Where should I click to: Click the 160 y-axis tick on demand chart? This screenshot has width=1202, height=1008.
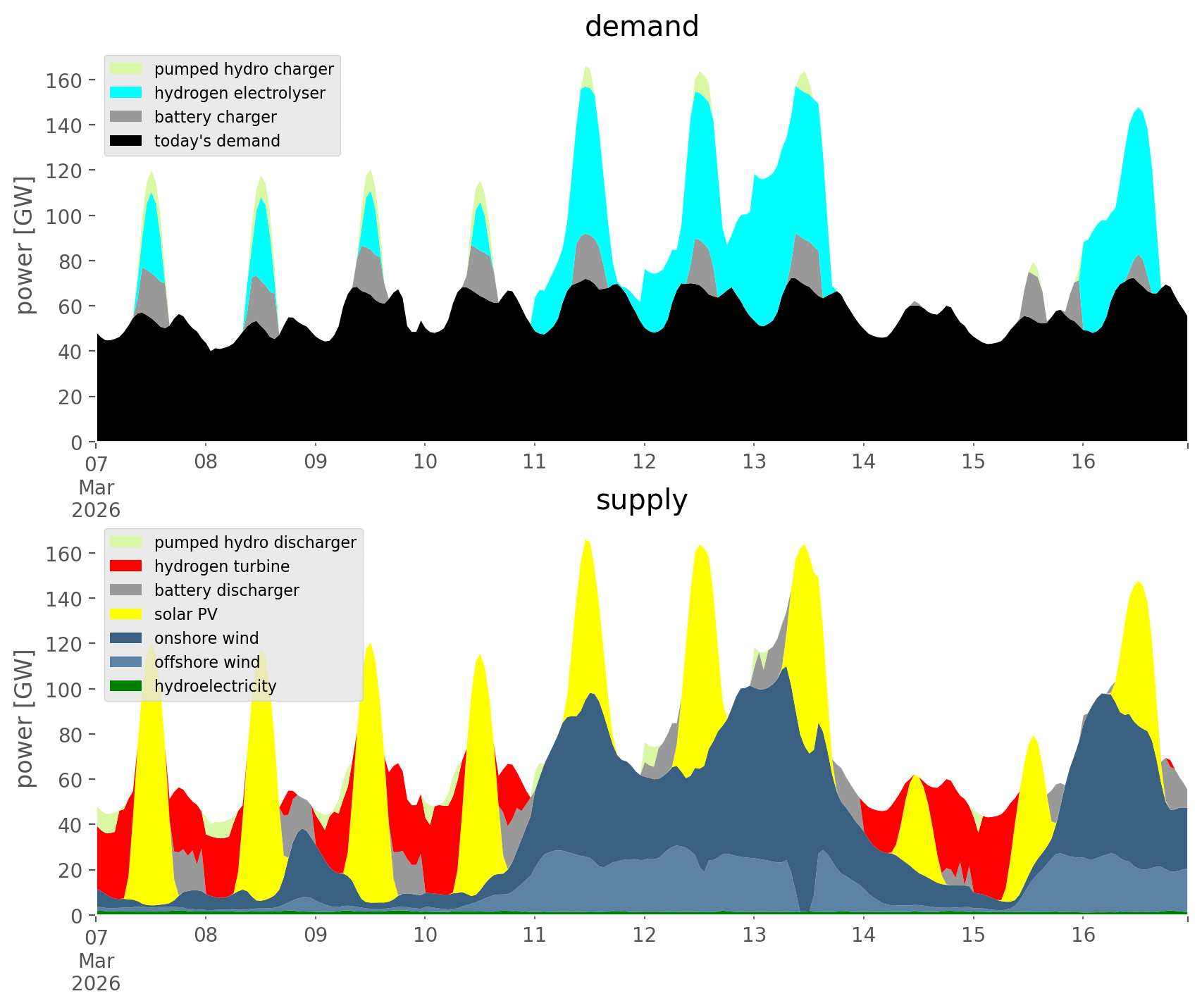64,80
